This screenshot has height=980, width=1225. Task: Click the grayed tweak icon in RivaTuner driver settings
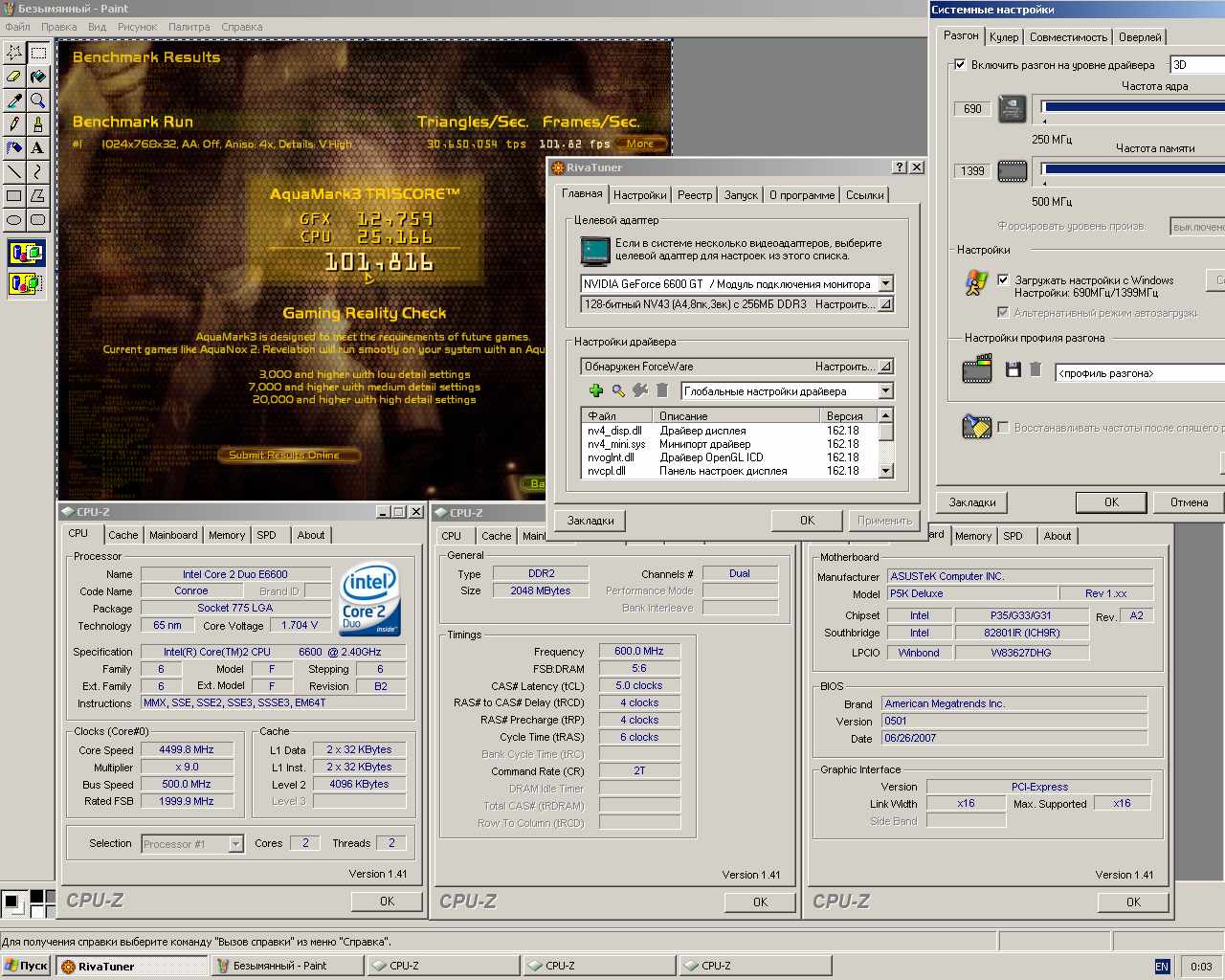[640, 390]
